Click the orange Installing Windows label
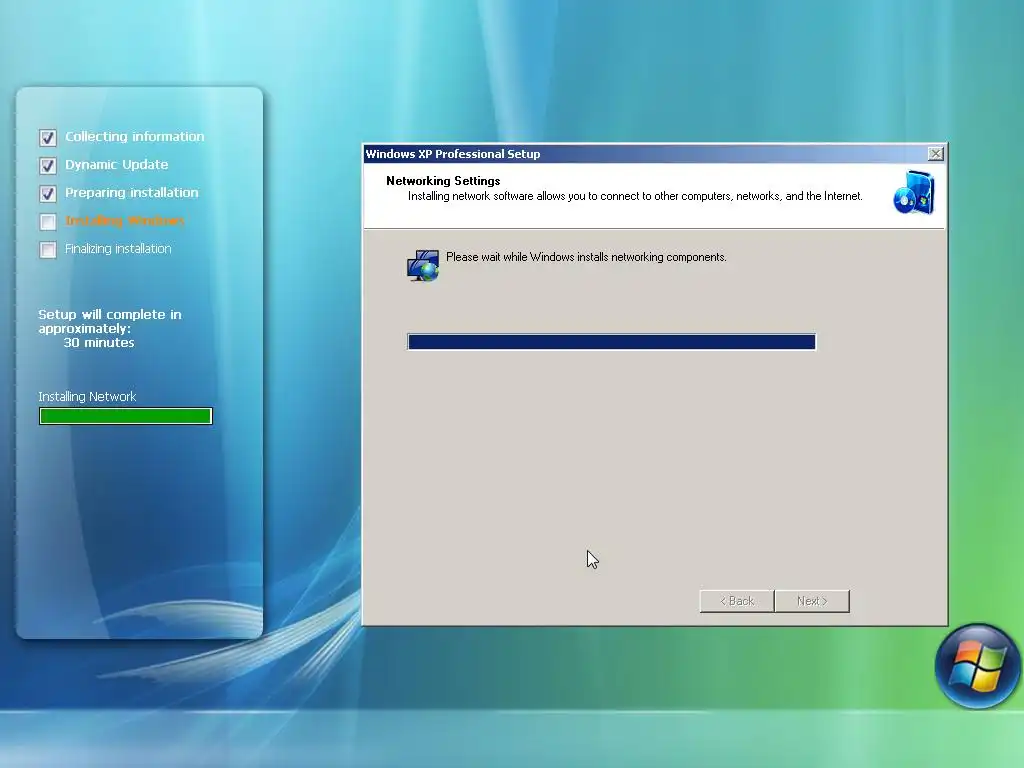Viewport: 1024px width, 768px height. pos(125,221)
